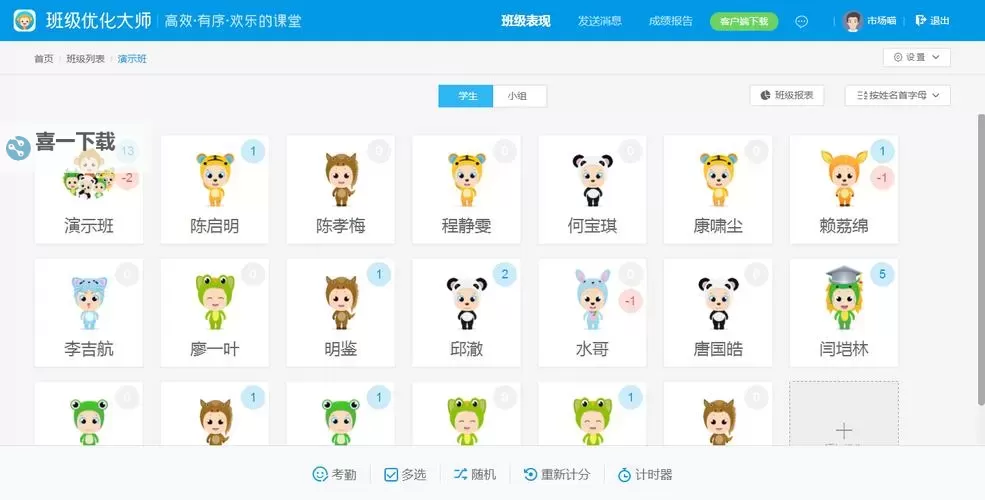Open the 成绩报告 tab

671,21
